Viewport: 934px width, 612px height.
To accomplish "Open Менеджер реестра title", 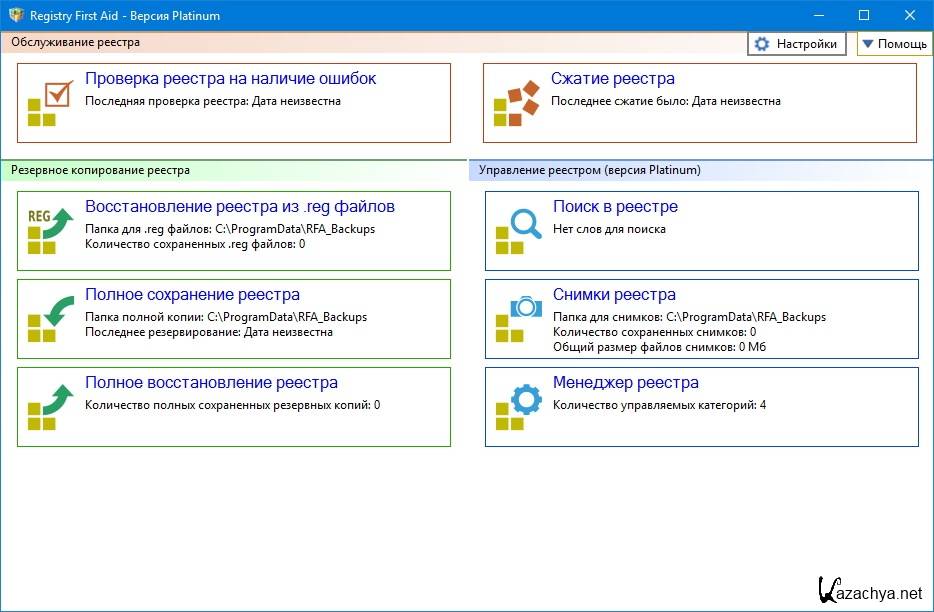I will pyautogui.click(x=625, y=383).
